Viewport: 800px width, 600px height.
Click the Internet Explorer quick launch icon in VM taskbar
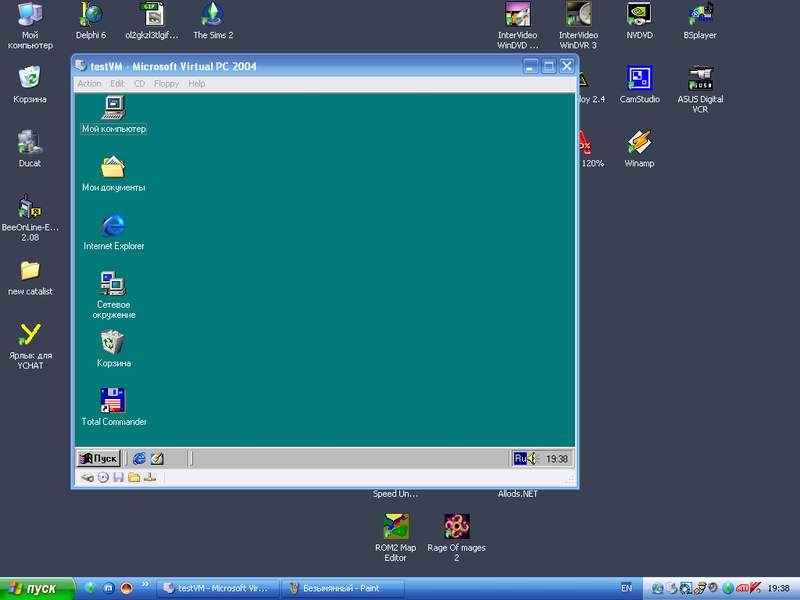click(x=139, y=458)
